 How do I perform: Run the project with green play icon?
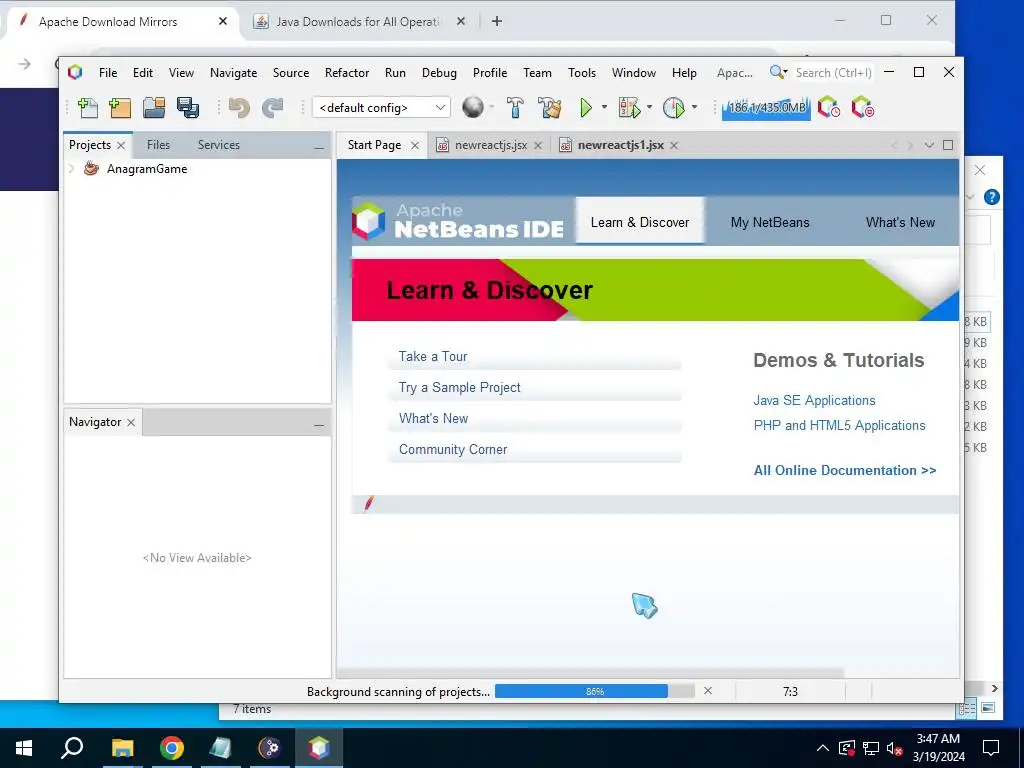coord(586,107)
